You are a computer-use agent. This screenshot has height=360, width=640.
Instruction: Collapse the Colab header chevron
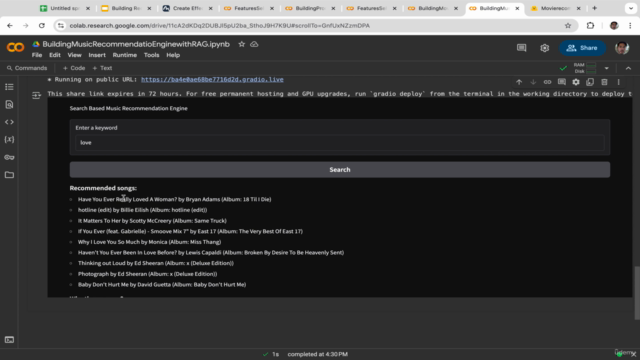point(629,68)
